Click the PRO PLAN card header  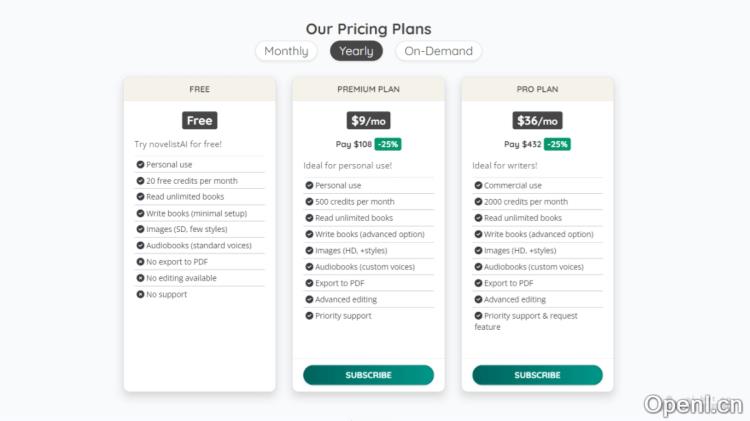click(537, 89)
